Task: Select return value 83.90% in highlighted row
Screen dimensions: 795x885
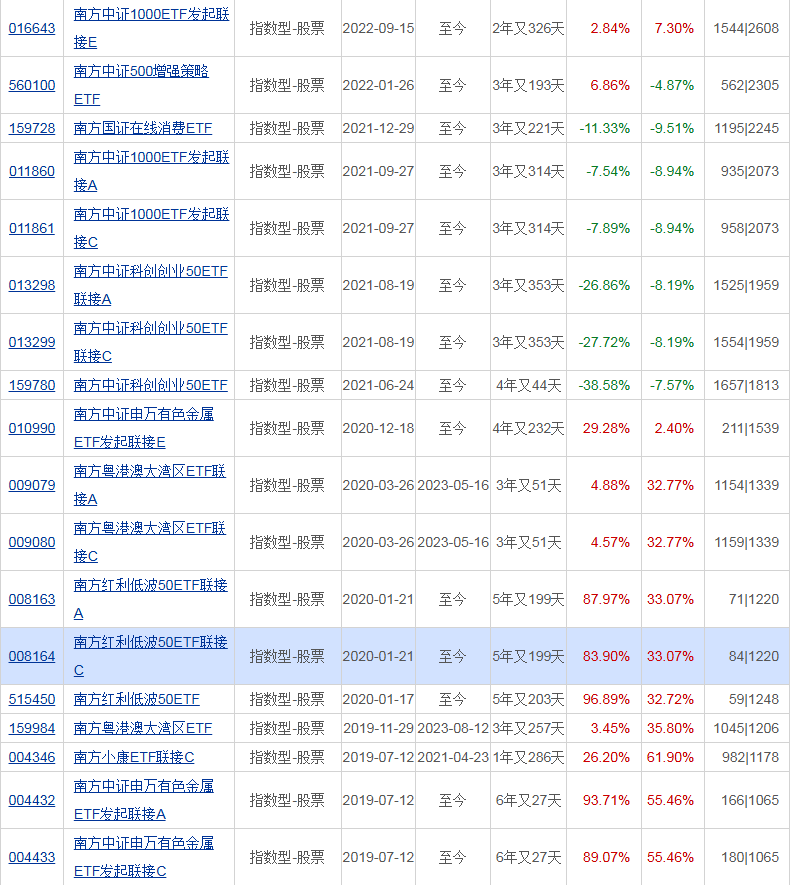Action: click(606, 656)
